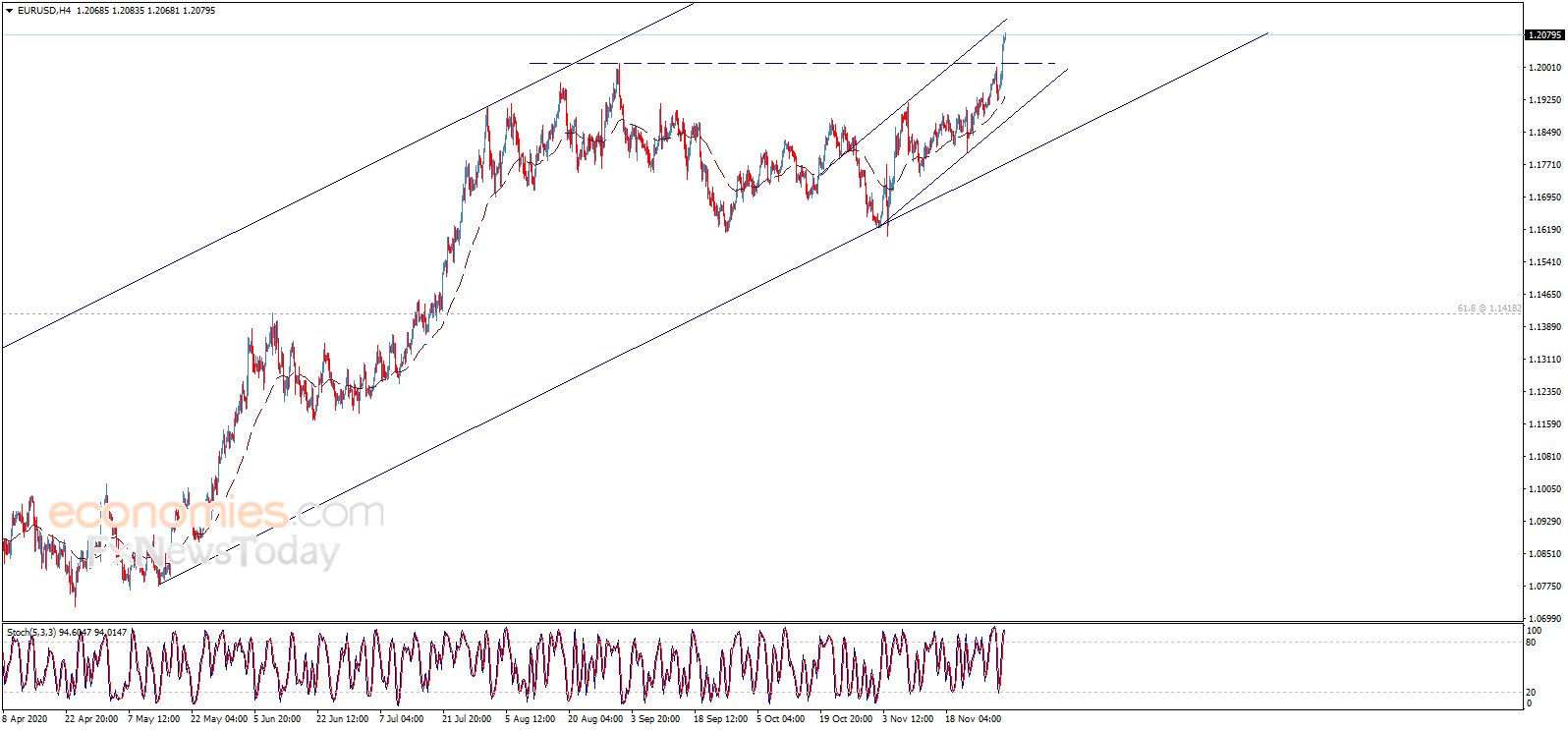The height and width of the screenshot is (730, 1568).
Task: Select the current price tag 1.20795 on the price scale
Action: (1544, 35)
